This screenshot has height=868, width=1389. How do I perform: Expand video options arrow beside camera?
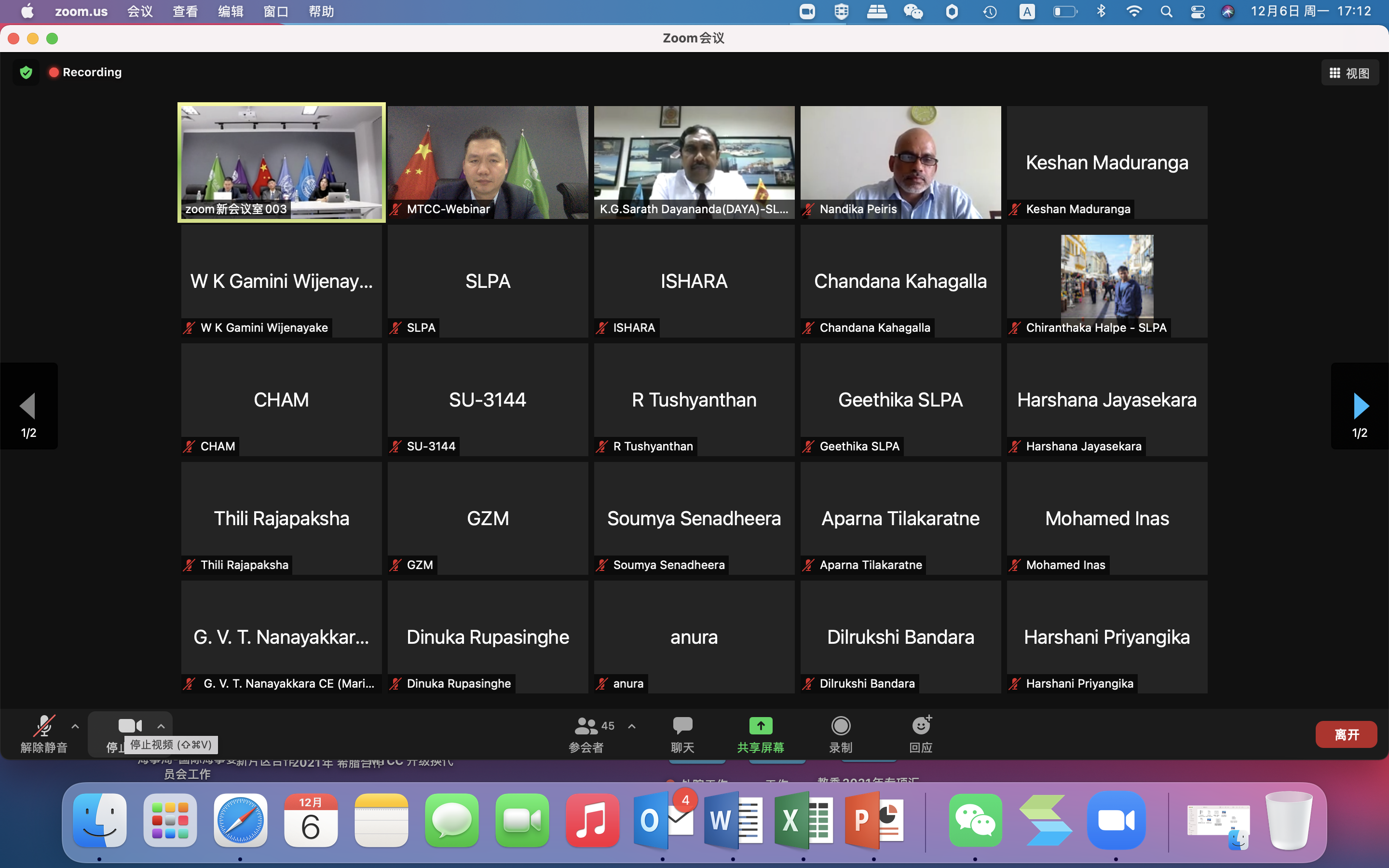[161, 726]
